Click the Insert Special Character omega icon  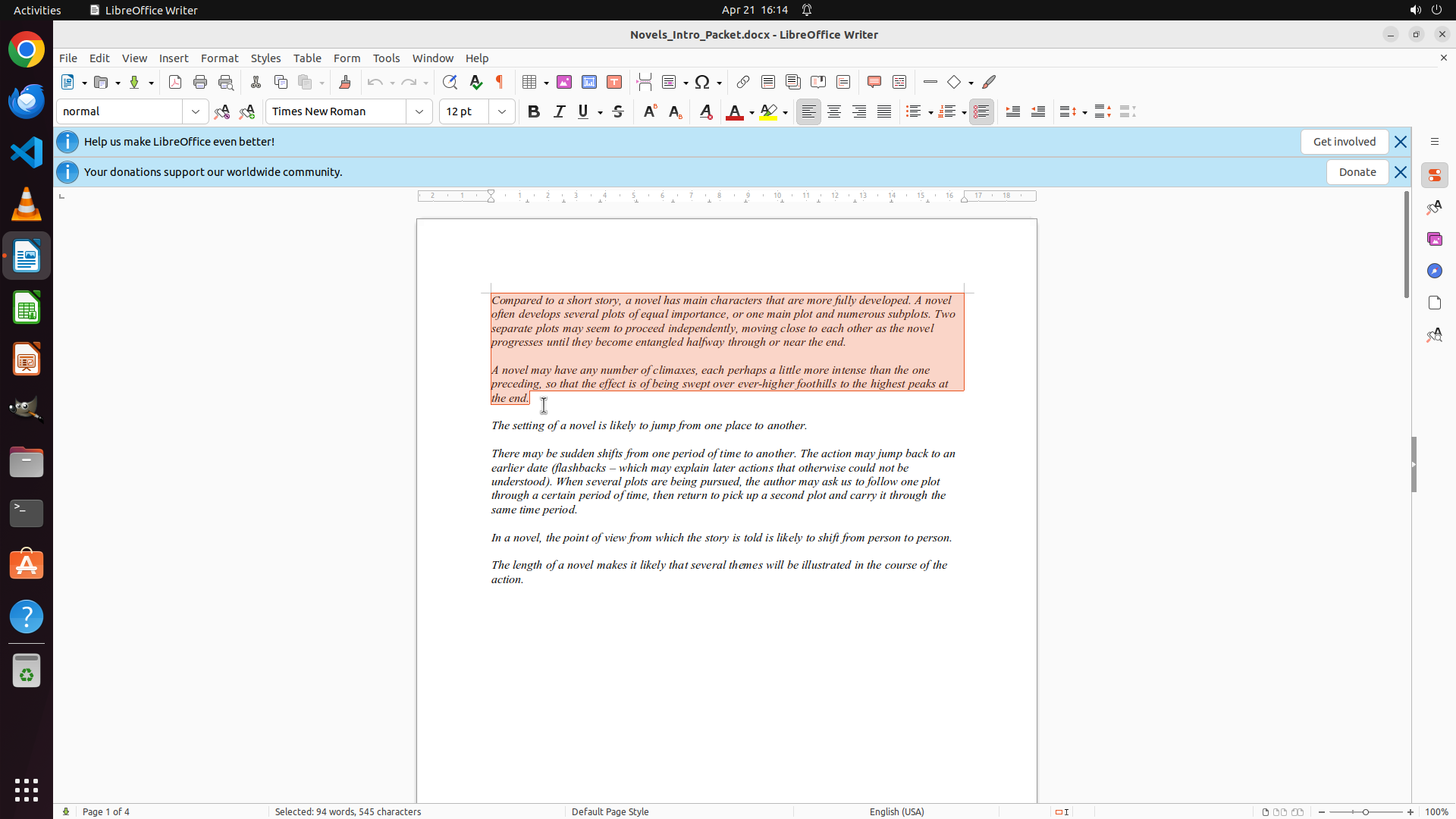coord(702,82)
